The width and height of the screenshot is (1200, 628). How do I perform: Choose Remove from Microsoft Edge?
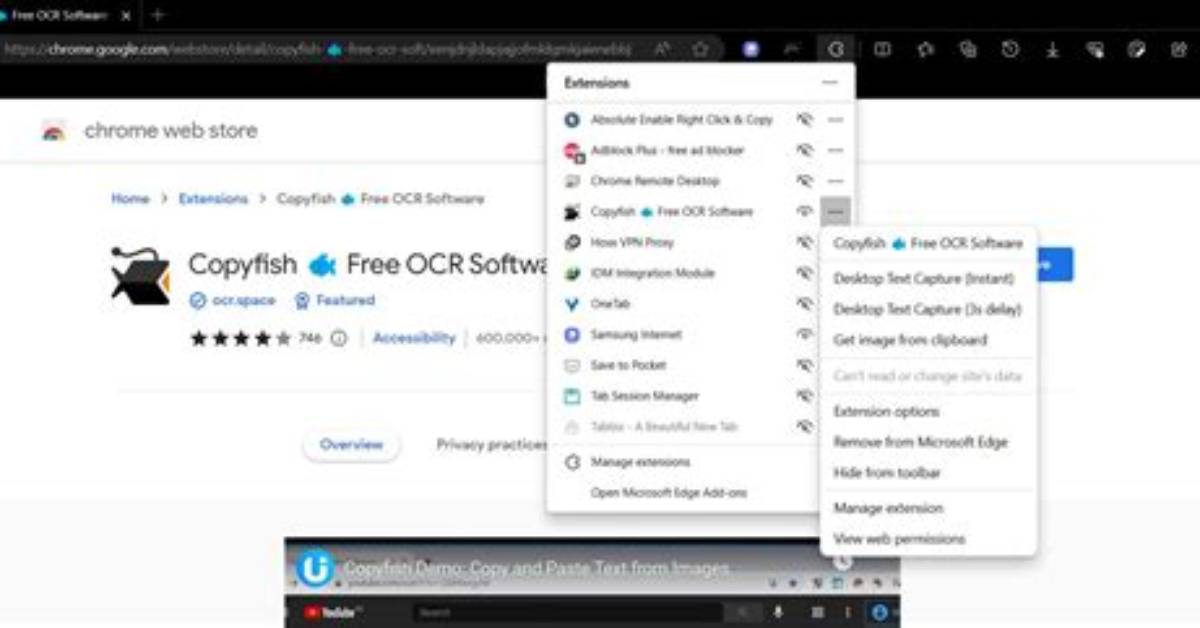[x=920, y=443]
